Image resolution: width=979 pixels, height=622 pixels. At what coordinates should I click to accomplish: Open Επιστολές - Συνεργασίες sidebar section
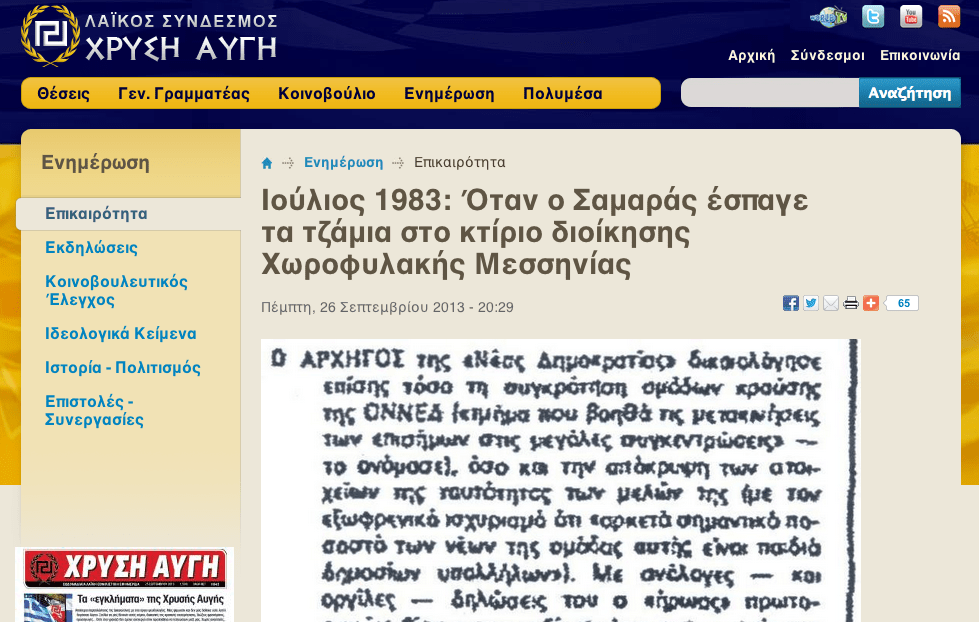(94, 410)
